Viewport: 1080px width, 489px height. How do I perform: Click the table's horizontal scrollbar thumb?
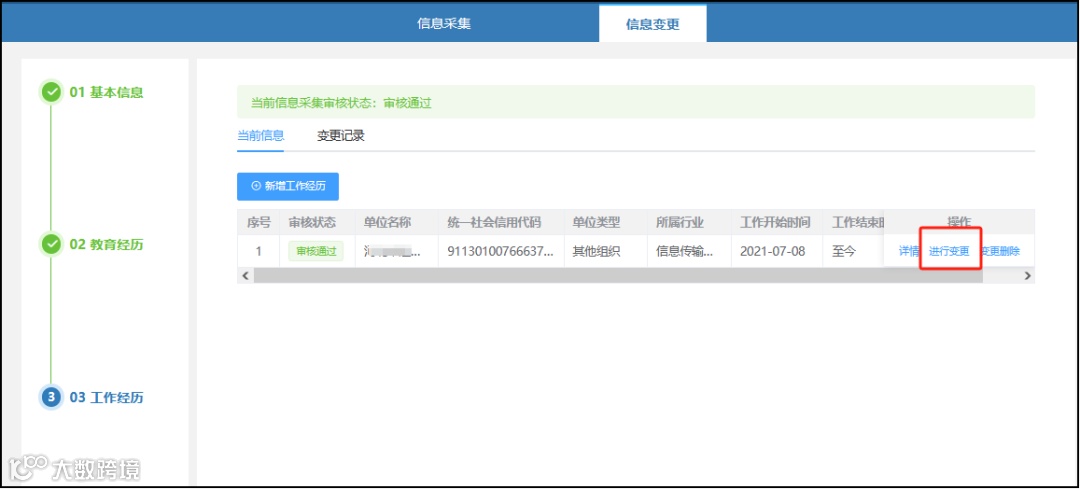pyautogui.click(x=618, y=275)
